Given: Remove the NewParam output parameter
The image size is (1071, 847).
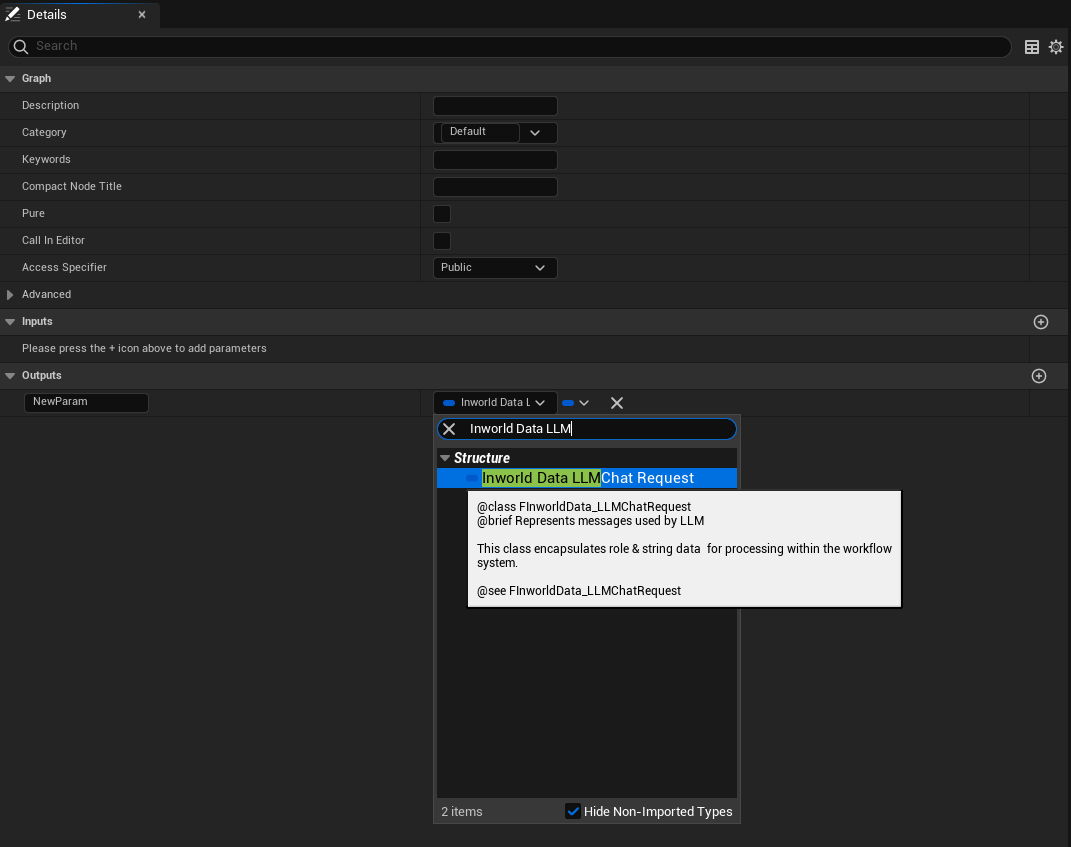Looking at the screenshot, I should [x=617, y=403].
